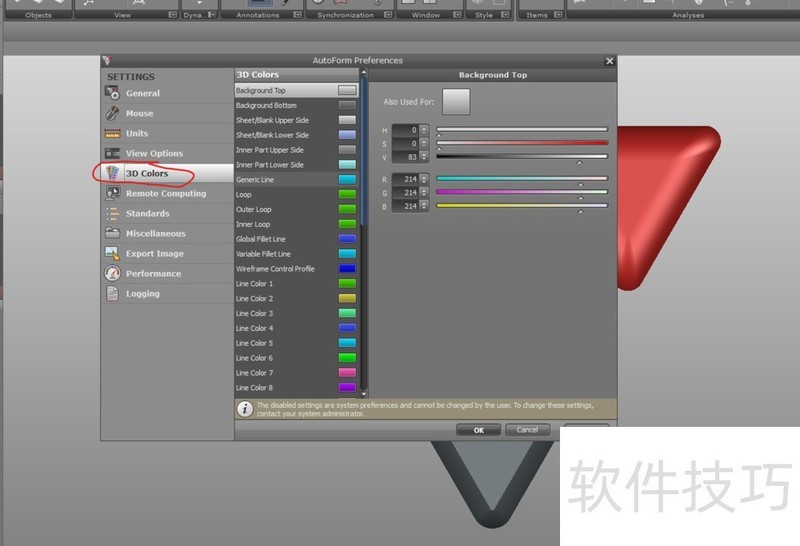Select the Line Color 3 entry
The height and width of the screenshot is (546, 800).
pyautogui.click(x=296, y=313)
